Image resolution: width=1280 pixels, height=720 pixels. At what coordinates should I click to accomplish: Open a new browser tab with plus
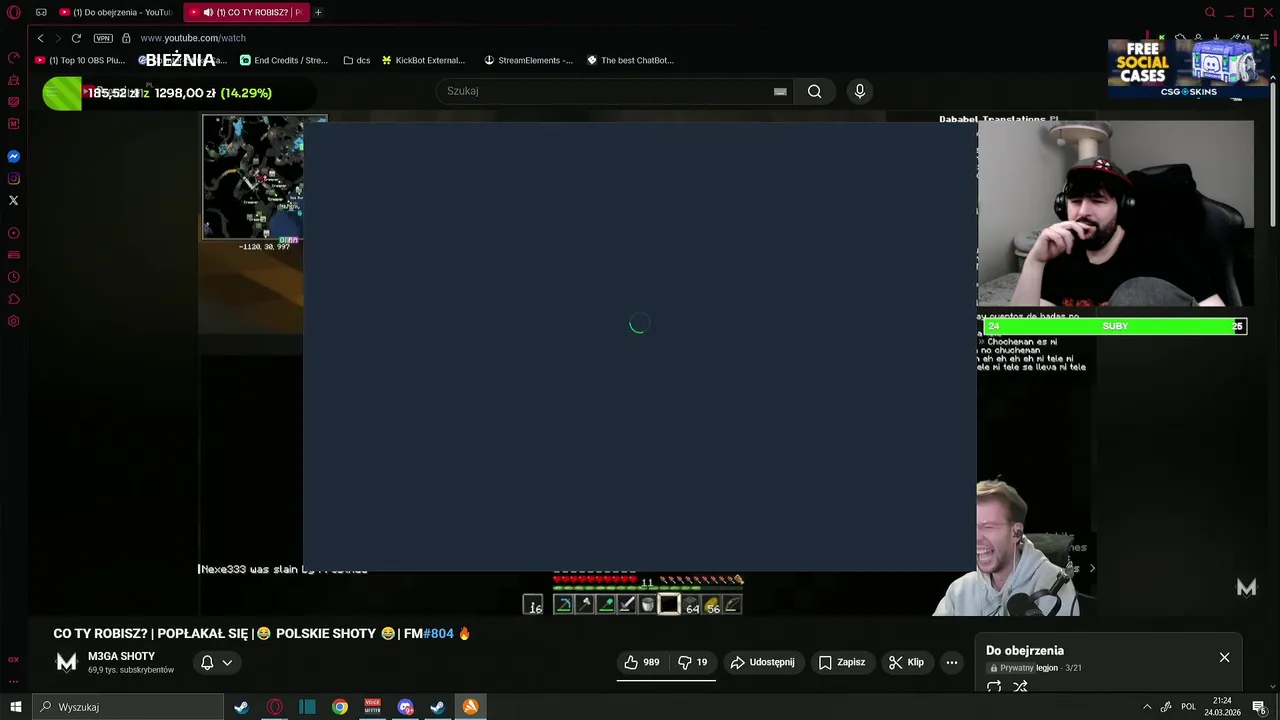pyautogui.click(x=318, y=12)
